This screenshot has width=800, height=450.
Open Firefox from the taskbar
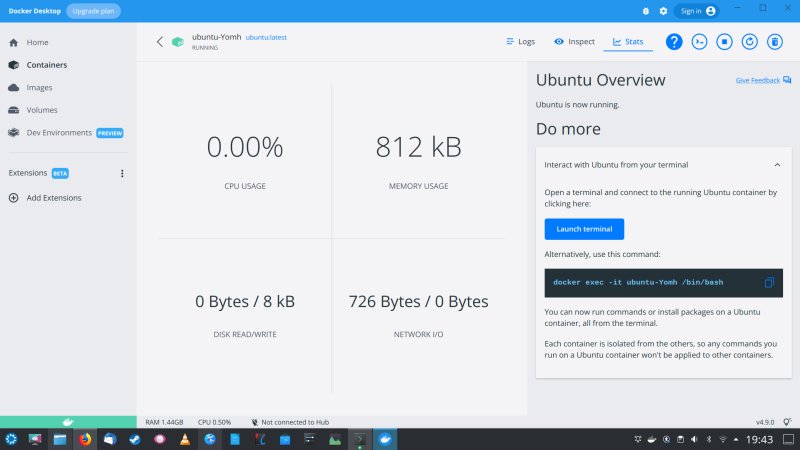pyautogui.click(x=84, y=438)
